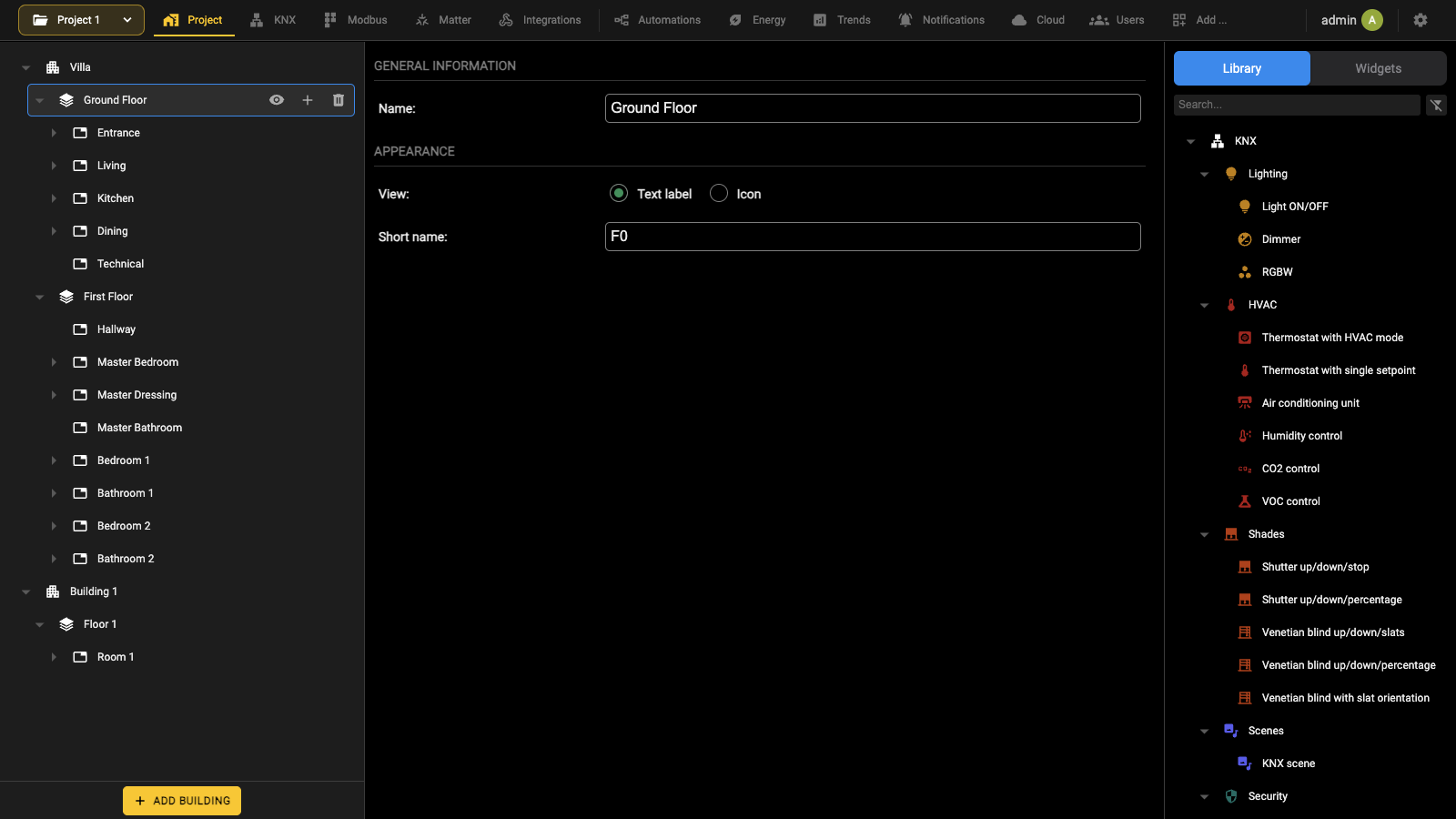Click the CO2 control icon
This screenshot has height=819, width=1456.
point(1245,469)
